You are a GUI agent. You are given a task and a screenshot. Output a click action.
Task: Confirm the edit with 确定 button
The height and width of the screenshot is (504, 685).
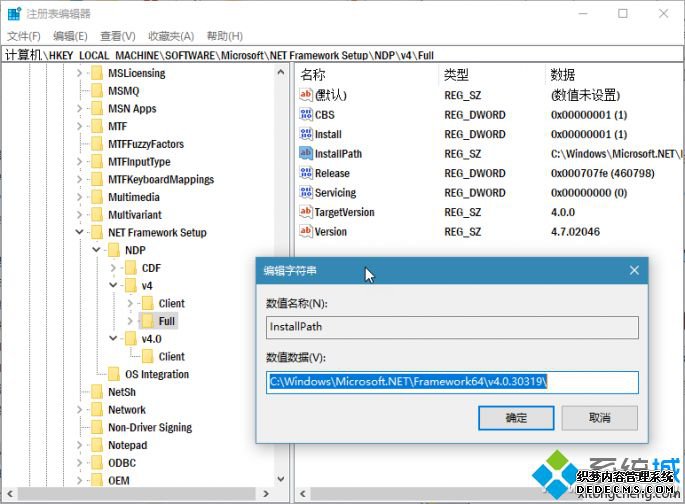click(516, 418)
